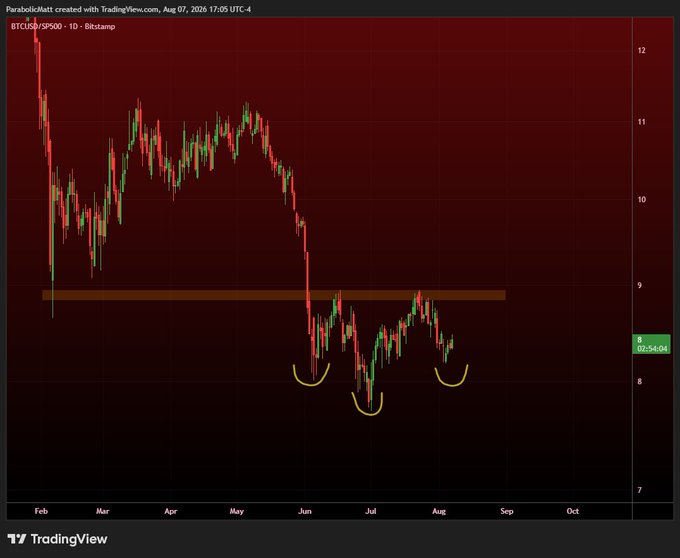Screen dimensions: 680x558
Task: Click the Sep label on time axis
Action: coord(507,511)
